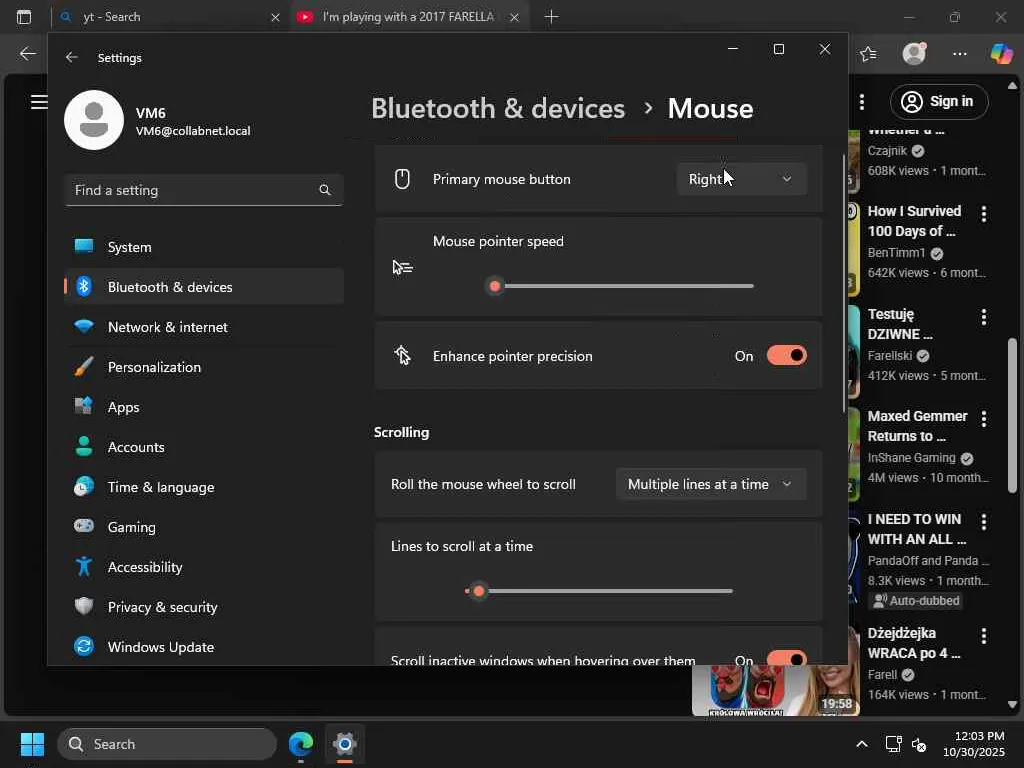
Task: Open Maxed Gemmer Returns to video
Action: click(x=917, y=426)
